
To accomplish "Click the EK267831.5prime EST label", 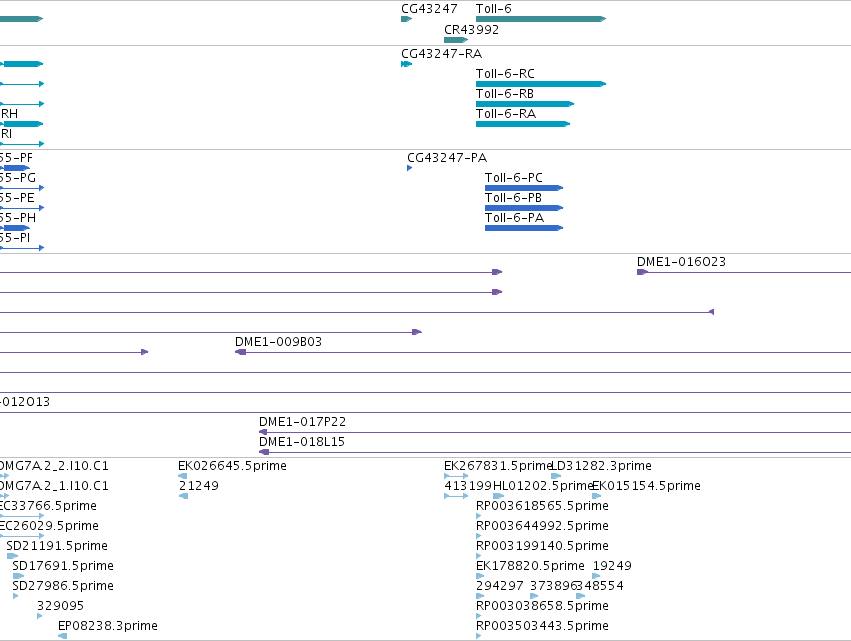I will tap(497, 466).
